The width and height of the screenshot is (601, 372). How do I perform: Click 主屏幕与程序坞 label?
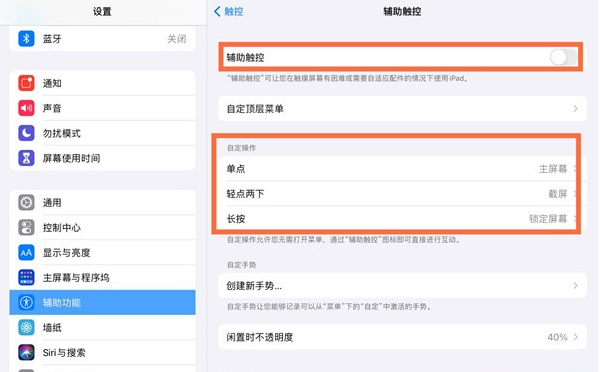pyautogui.click(x=76, y=278)
